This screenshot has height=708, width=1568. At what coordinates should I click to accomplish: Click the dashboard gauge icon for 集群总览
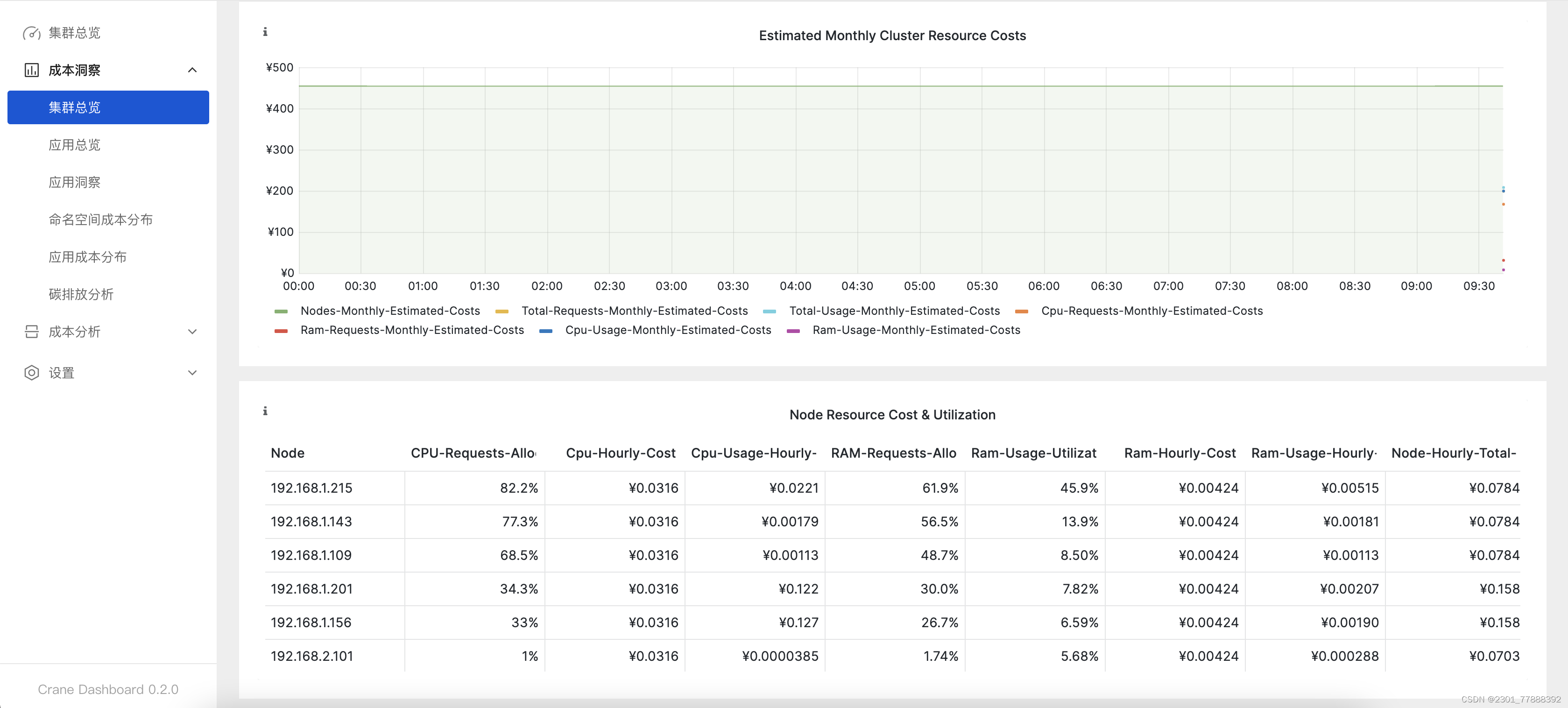pos(32,33)
